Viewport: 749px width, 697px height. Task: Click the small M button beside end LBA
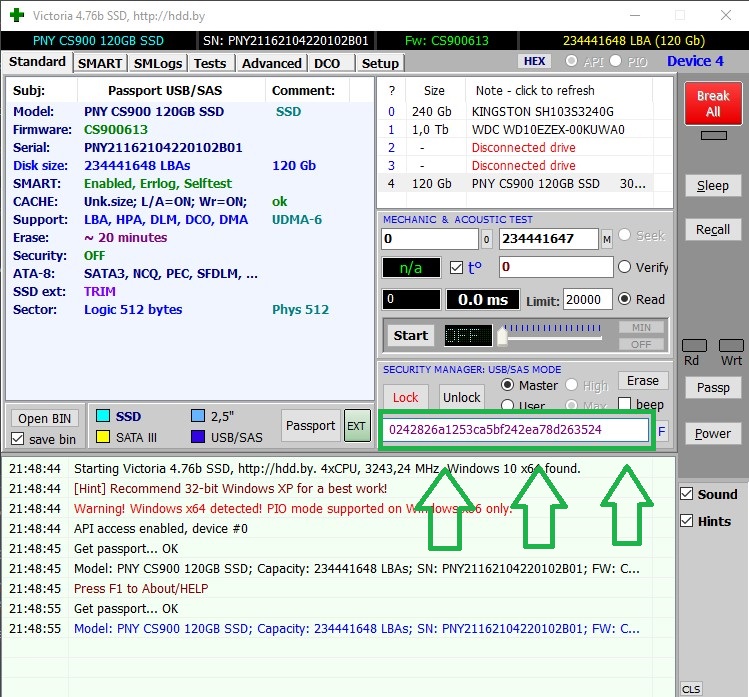(x=606, y=239)
